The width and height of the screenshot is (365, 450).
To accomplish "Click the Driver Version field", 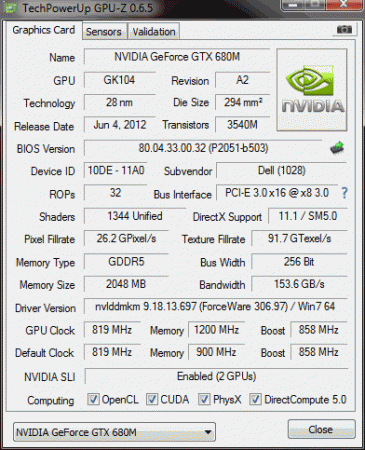I will 215,306.
